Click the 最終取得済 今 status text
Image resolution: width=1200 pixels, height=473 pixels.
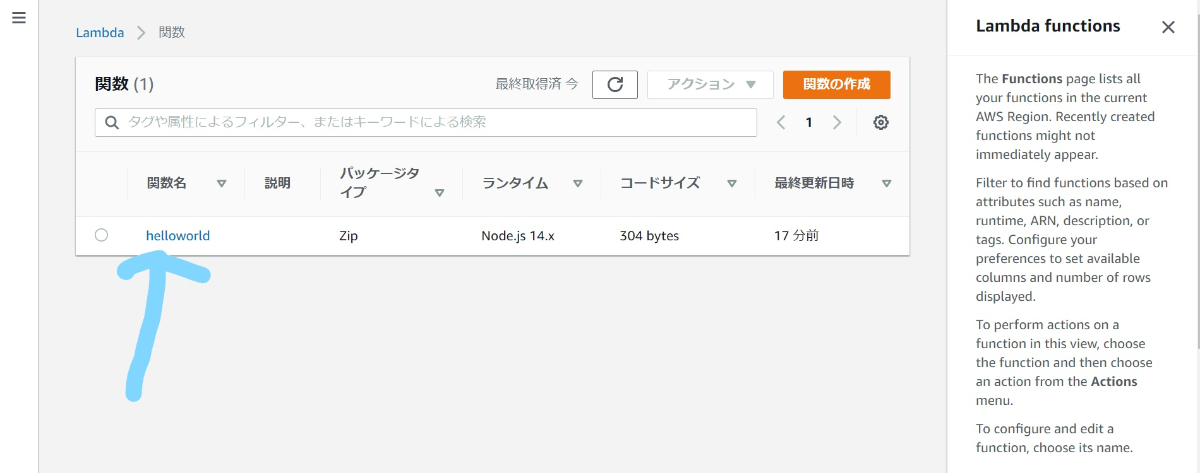(x=537, y=85)
